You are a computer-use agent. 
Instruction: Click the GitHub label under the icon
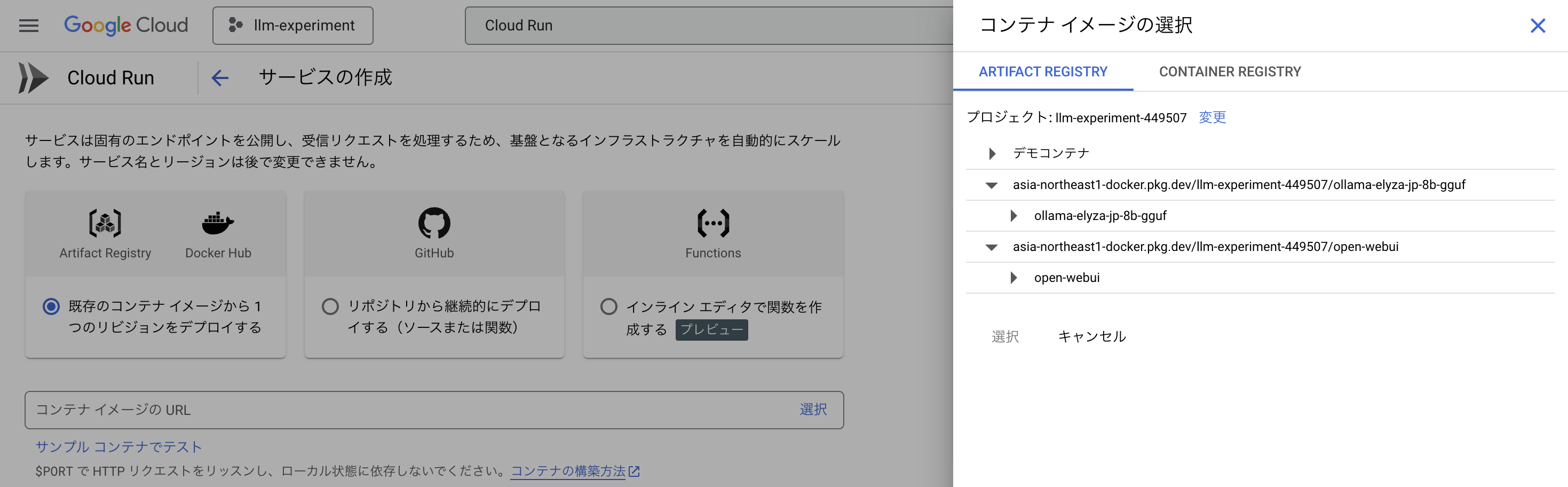434,253
